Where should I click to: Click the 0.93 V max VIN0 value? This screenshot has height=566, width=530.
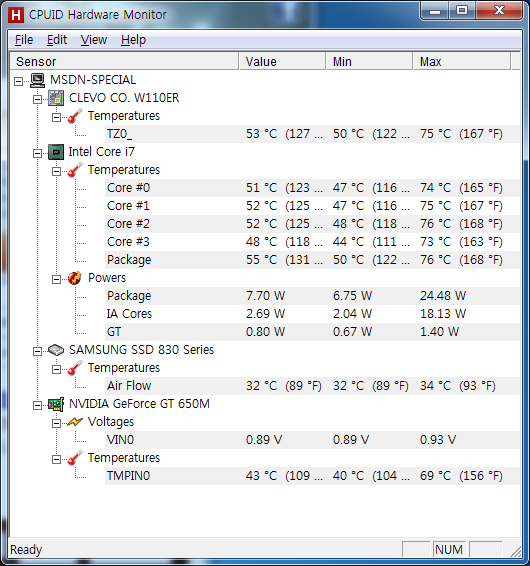438,440
